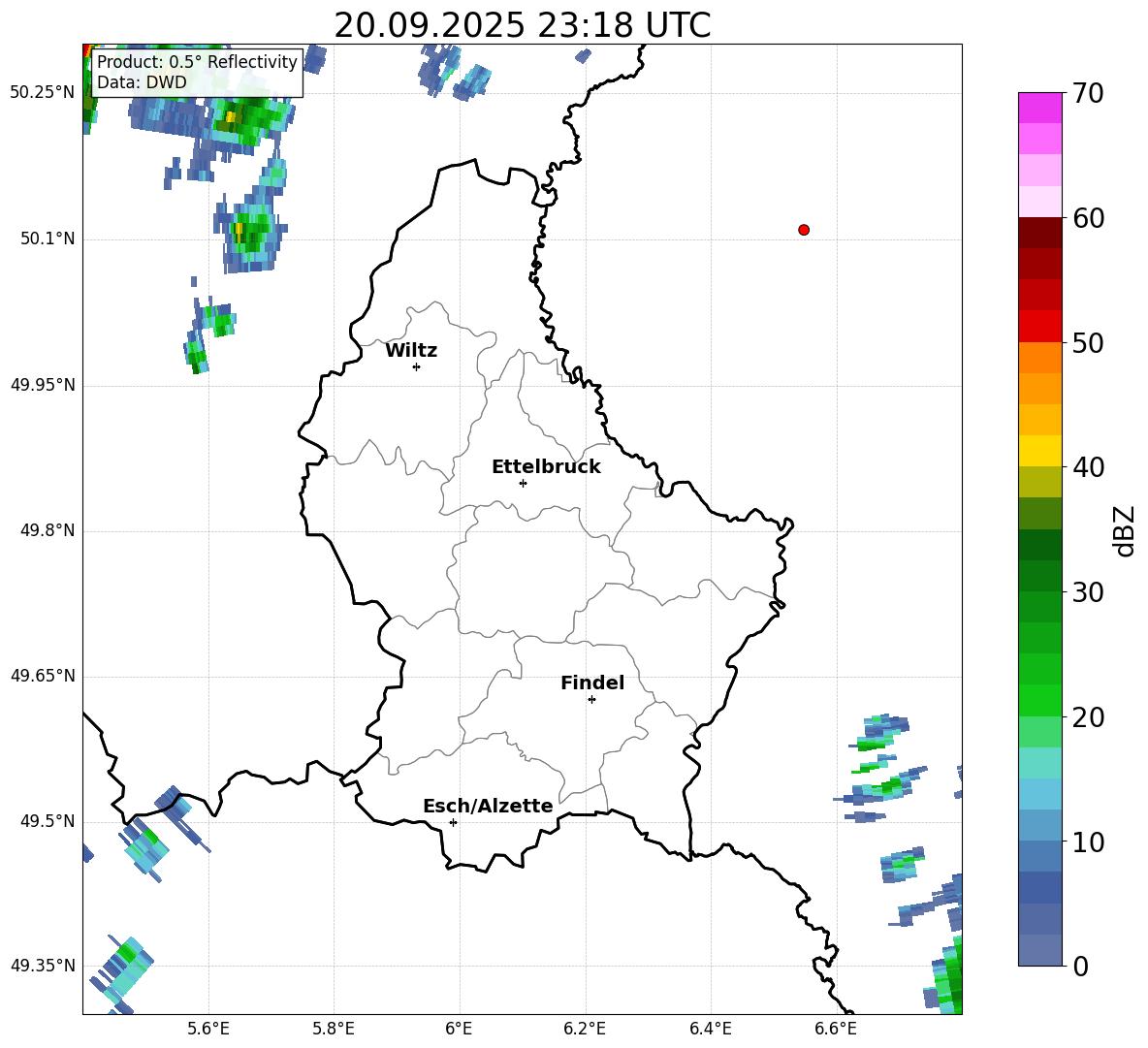
Task: Click the colorbar tick label 50
Action: [x=1088, y=343]
